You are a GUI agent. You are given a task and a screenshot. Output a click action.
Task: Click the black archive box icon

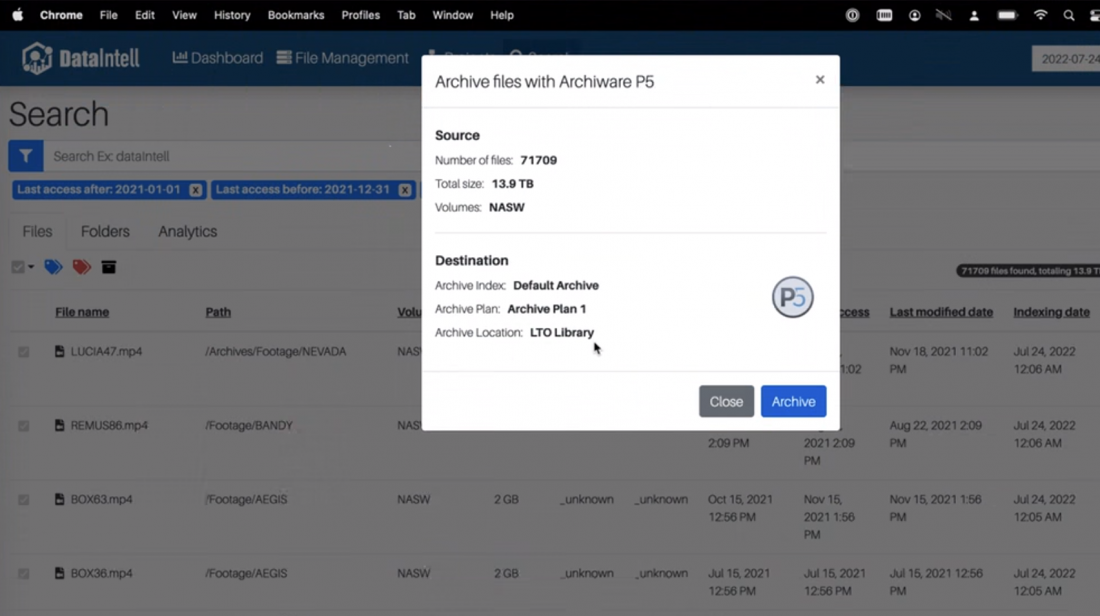(x=109, y=267)
